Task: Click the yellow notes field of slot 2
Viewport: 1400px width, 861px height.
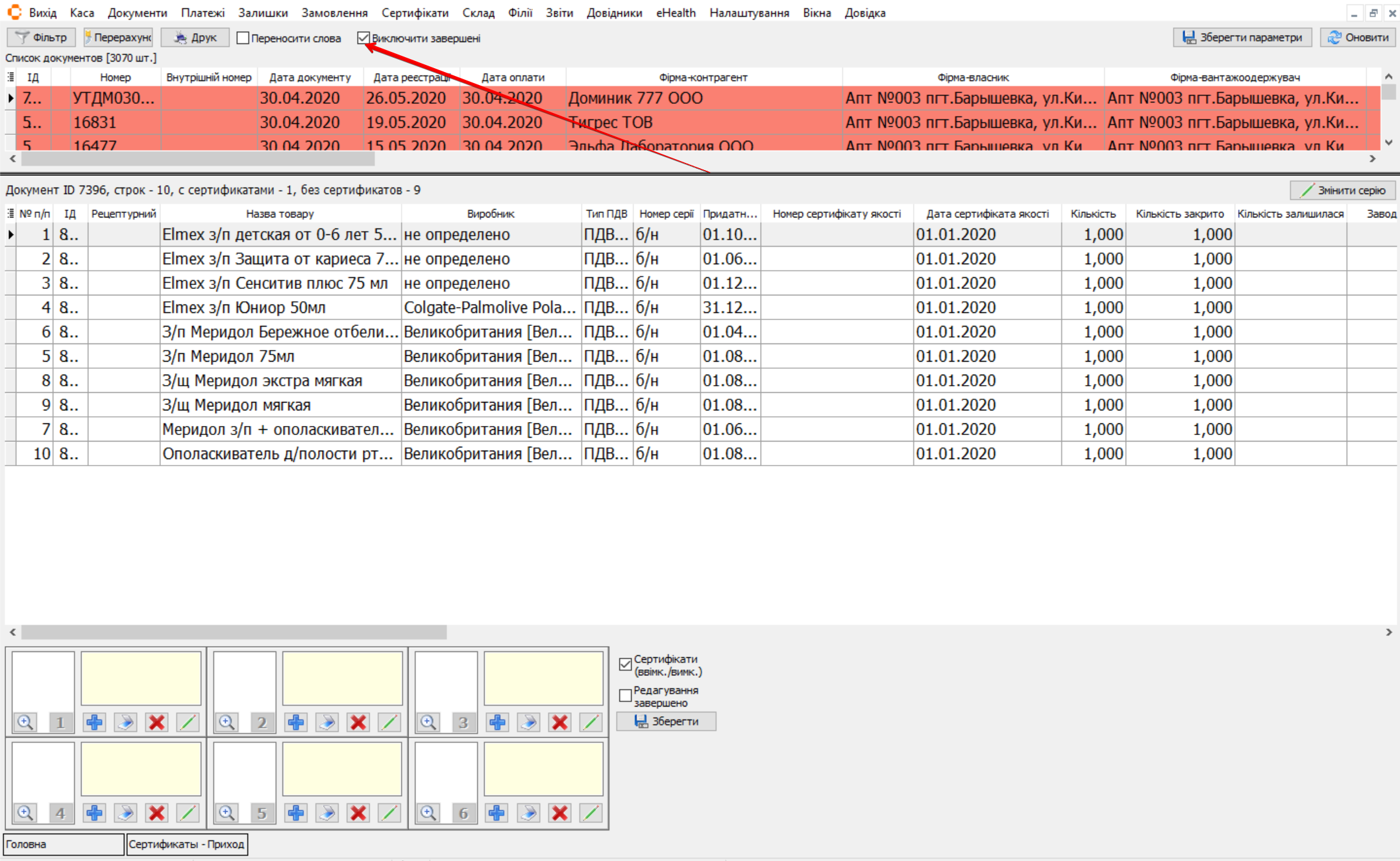Action: pos(342,679)
